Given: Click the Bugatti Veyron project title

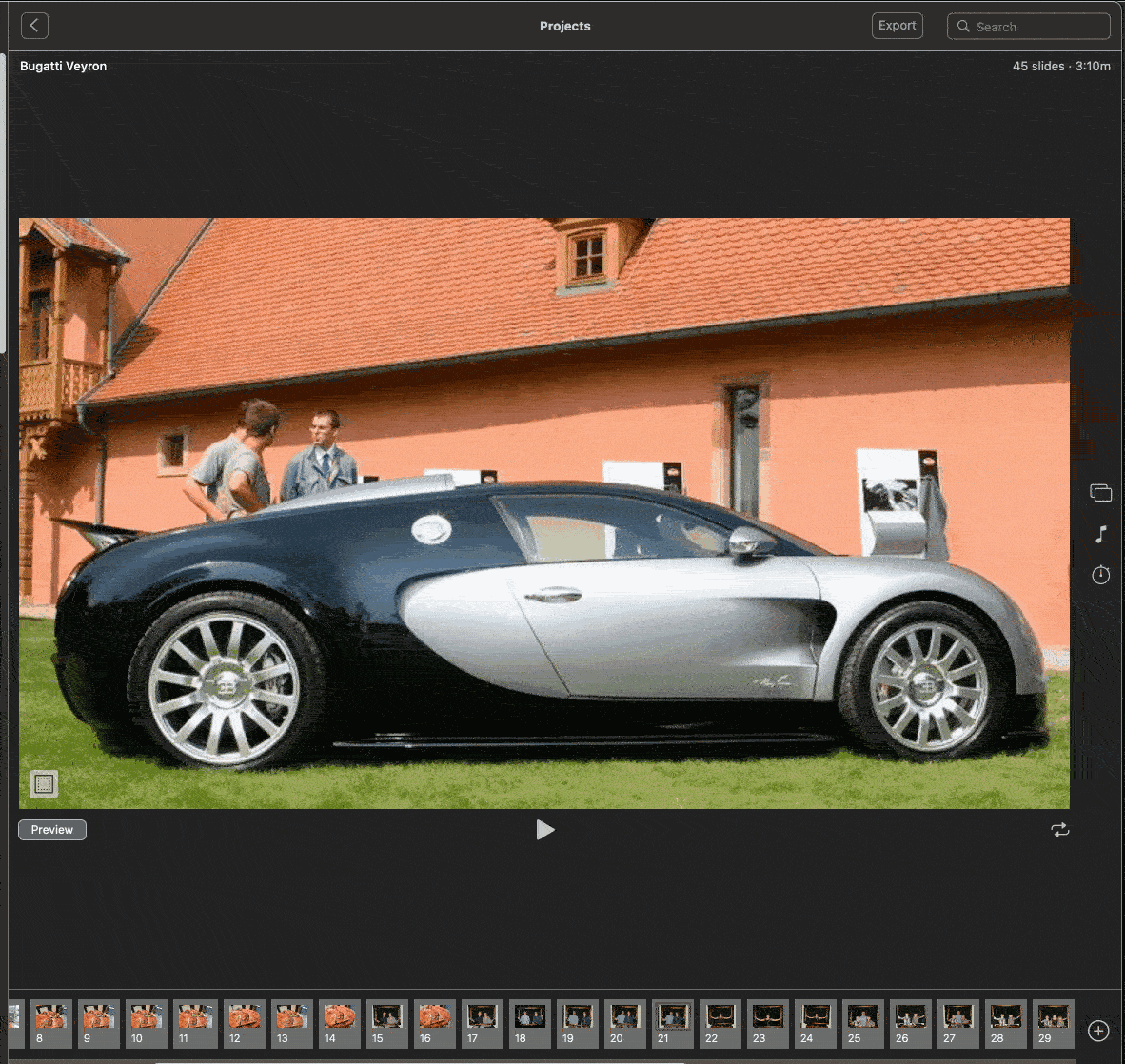Looking at the screenshot, I should 64,67.
